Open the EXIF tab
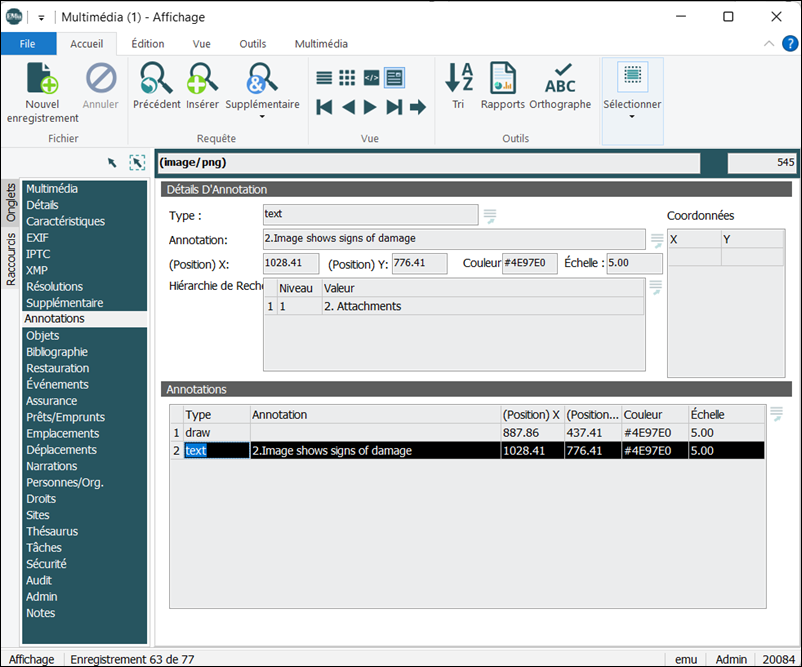 click(x=84, y=238)
